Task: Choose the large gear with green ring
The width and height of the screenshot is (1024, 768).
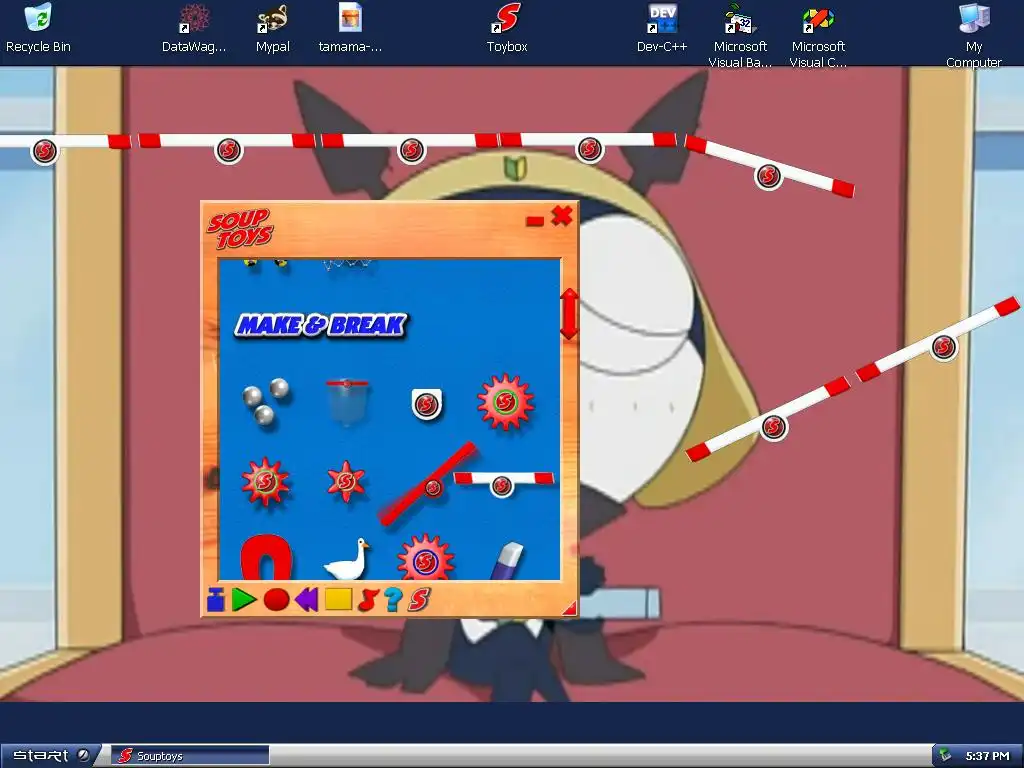Action: tap(505, 402)
